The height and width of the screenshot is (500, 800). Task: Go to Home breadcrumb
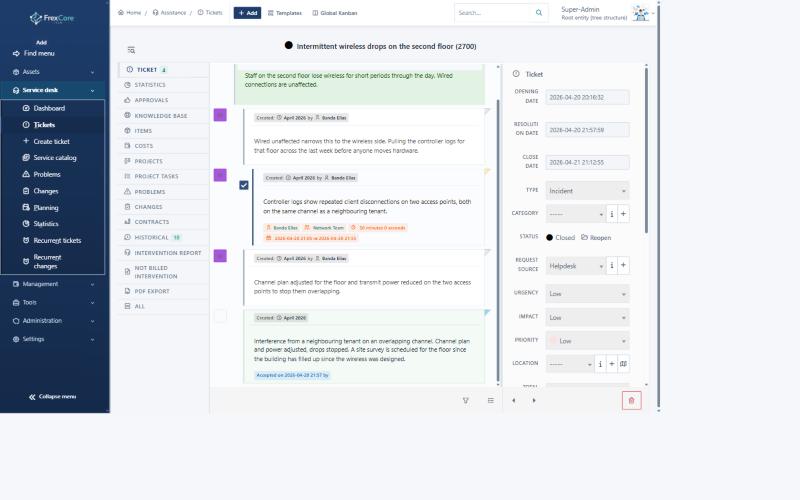[129, 13]
